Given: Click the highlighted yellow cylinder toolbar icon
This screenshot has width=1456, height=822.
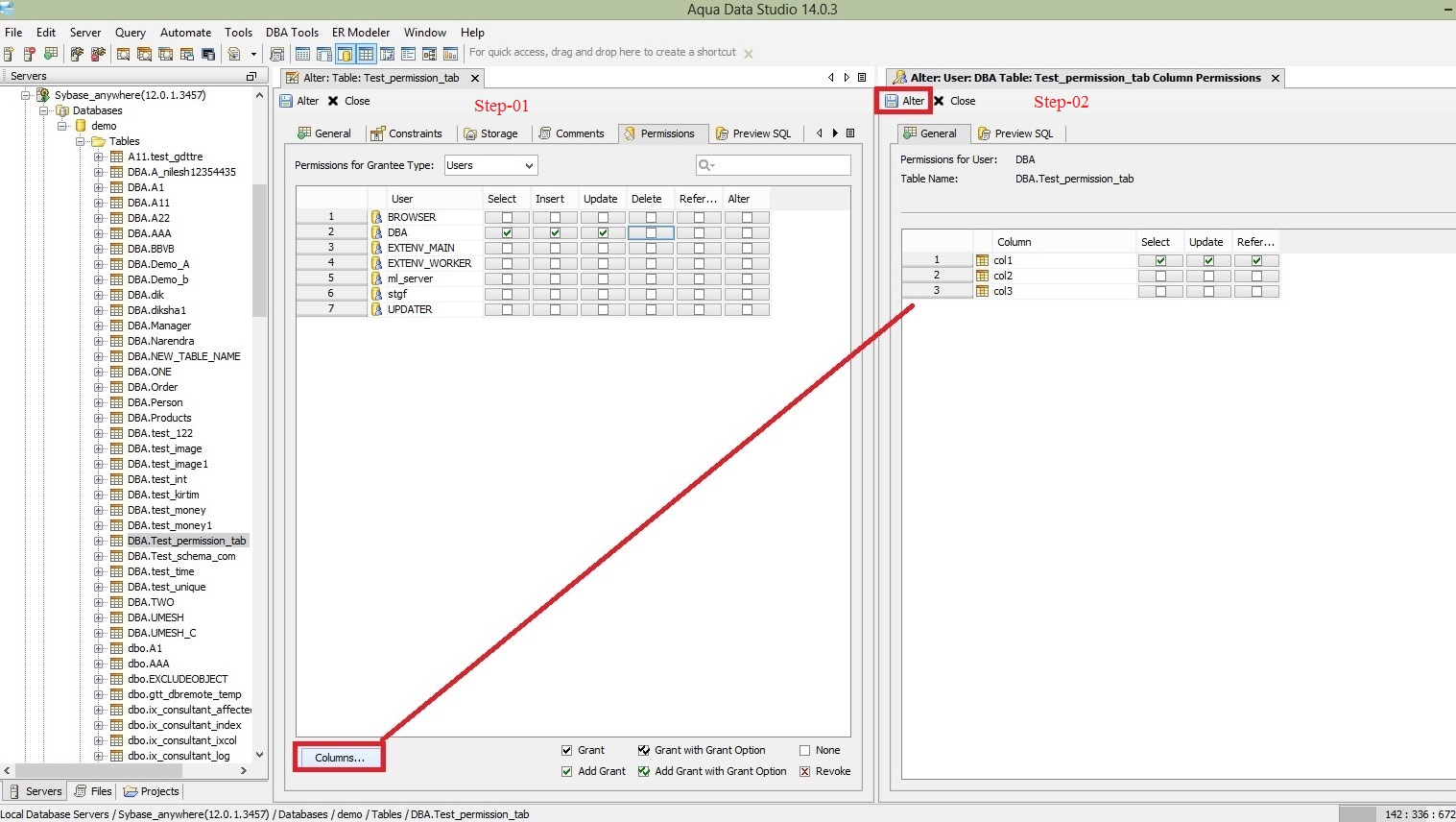Looking at the screenshot, I should pos(345,54).
